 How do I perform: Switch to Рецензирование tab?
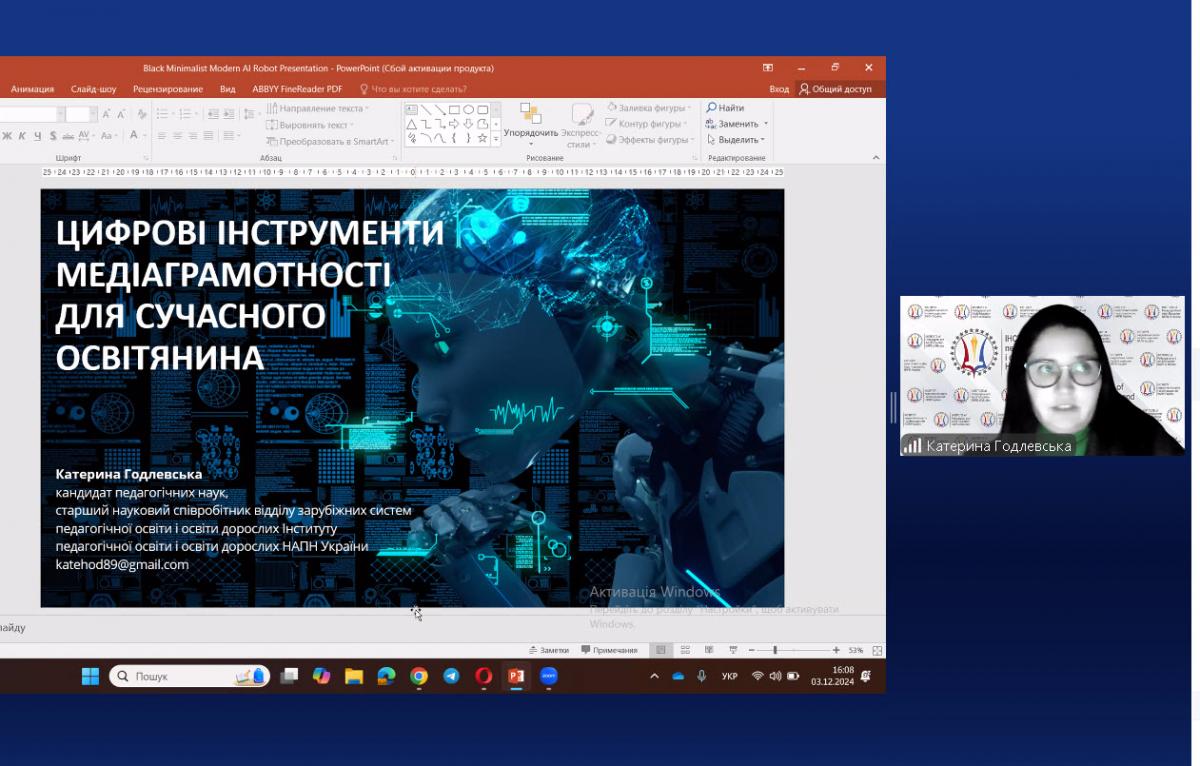[168, 89]
